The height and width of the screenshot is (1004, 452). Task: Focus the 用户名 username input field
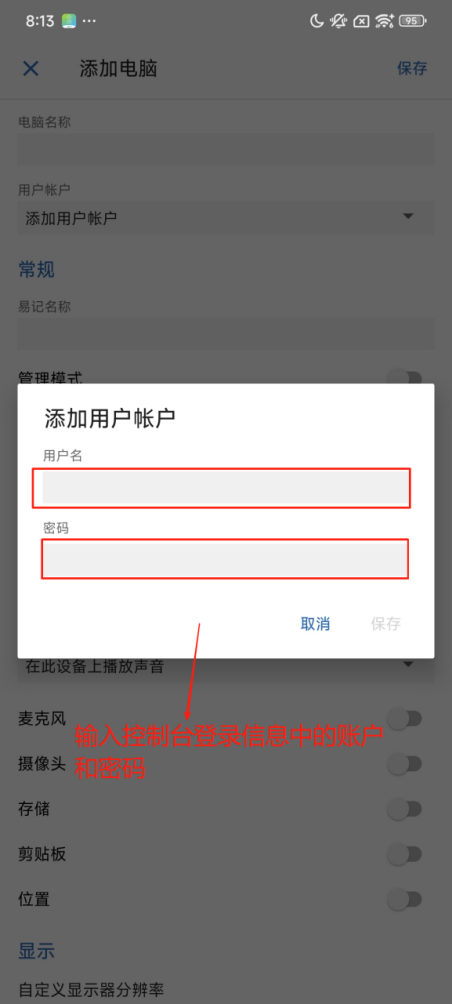click(x=225, y=488)
